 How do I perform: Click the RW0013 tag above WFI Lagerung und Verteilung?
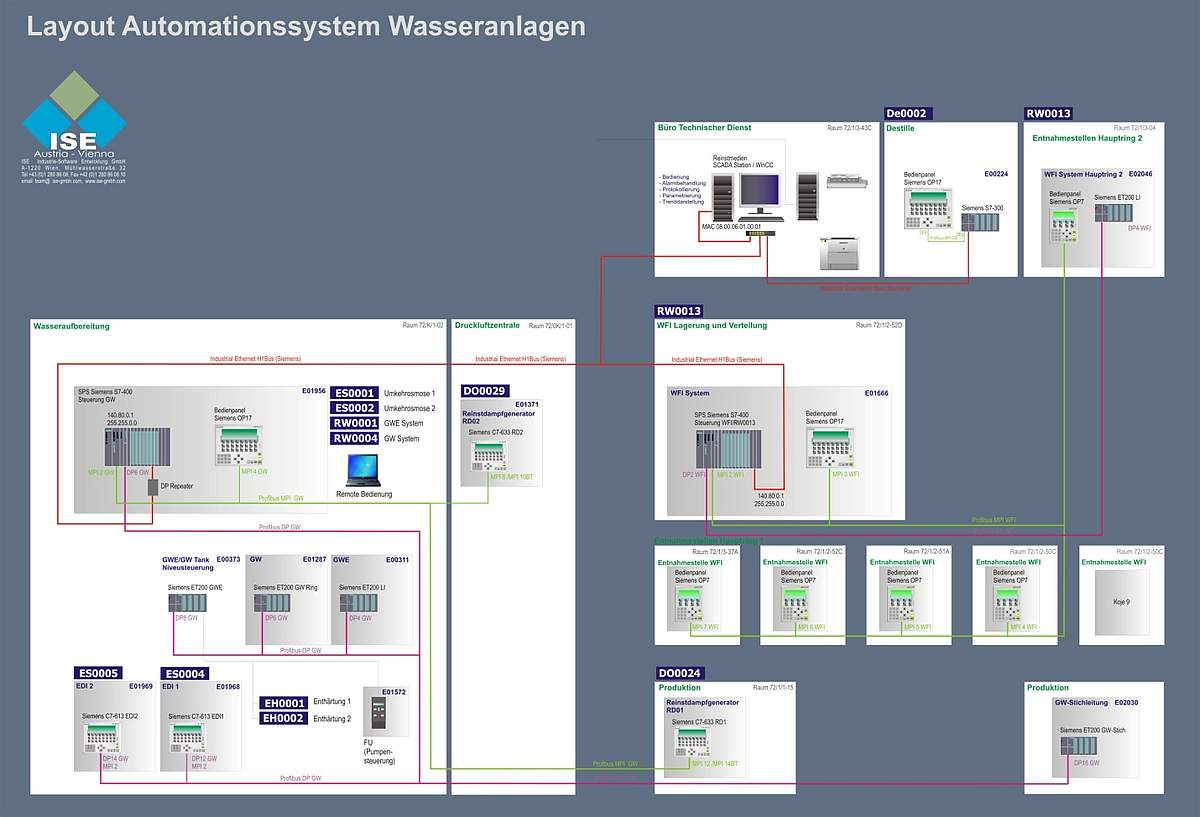[x=680, y=311]
